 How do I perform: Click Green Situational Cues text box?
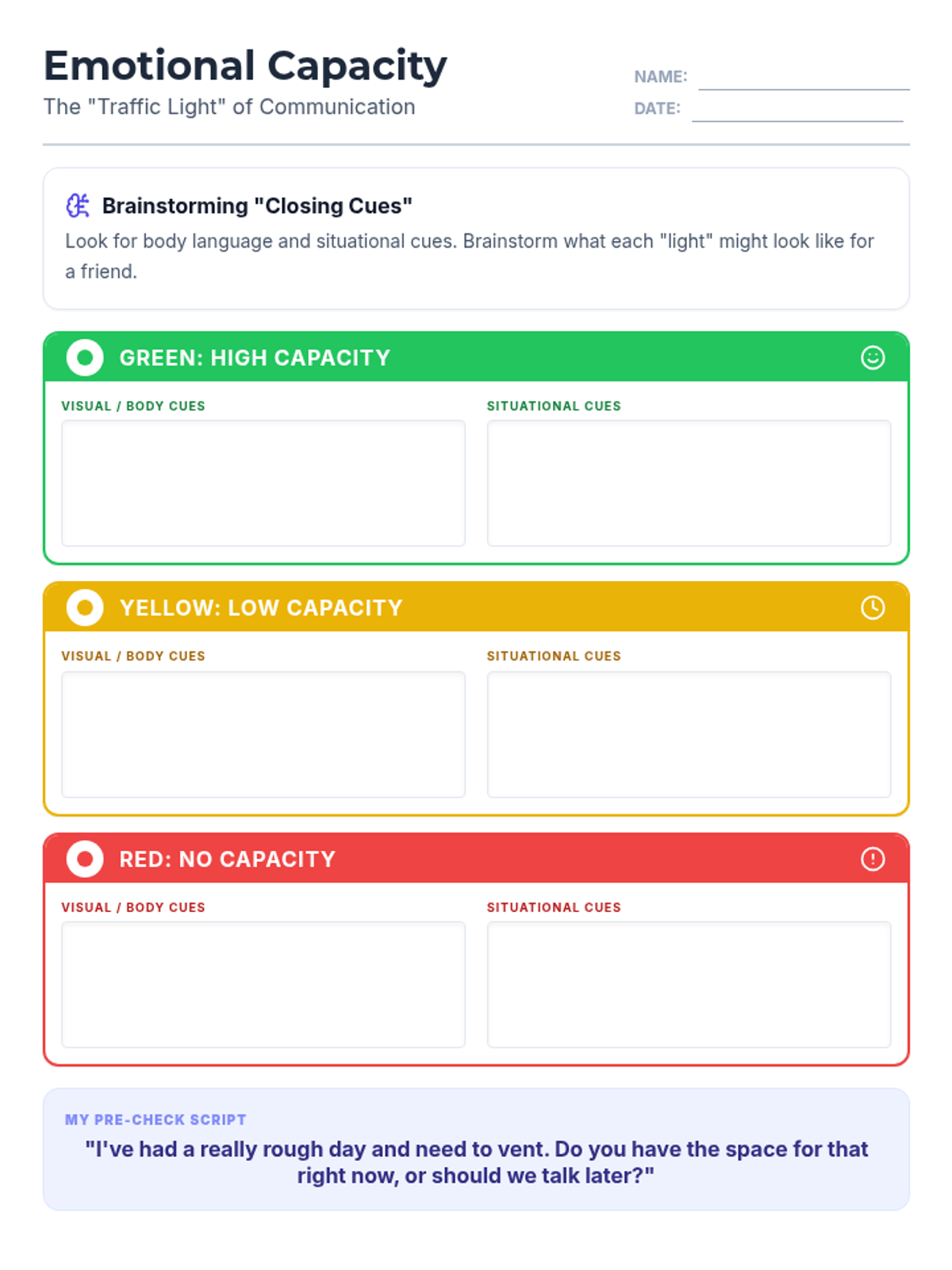(x=689, y=483)
